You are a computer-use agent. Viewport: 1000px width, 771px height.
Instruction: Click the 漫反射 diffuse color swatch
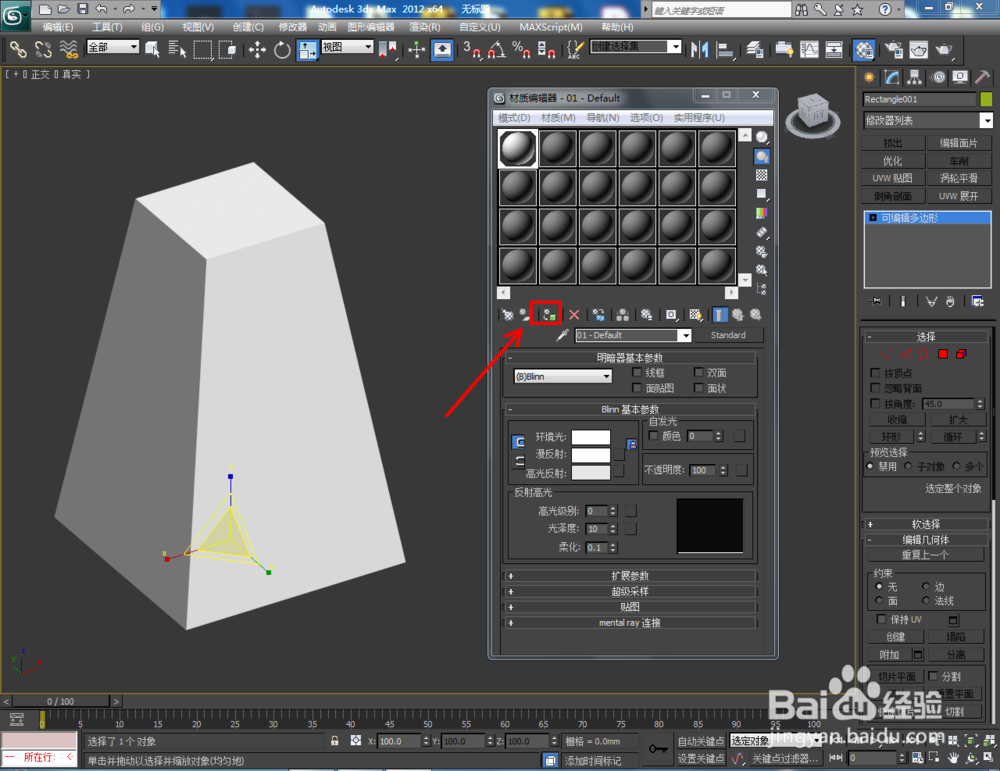(x=591, y=456)
